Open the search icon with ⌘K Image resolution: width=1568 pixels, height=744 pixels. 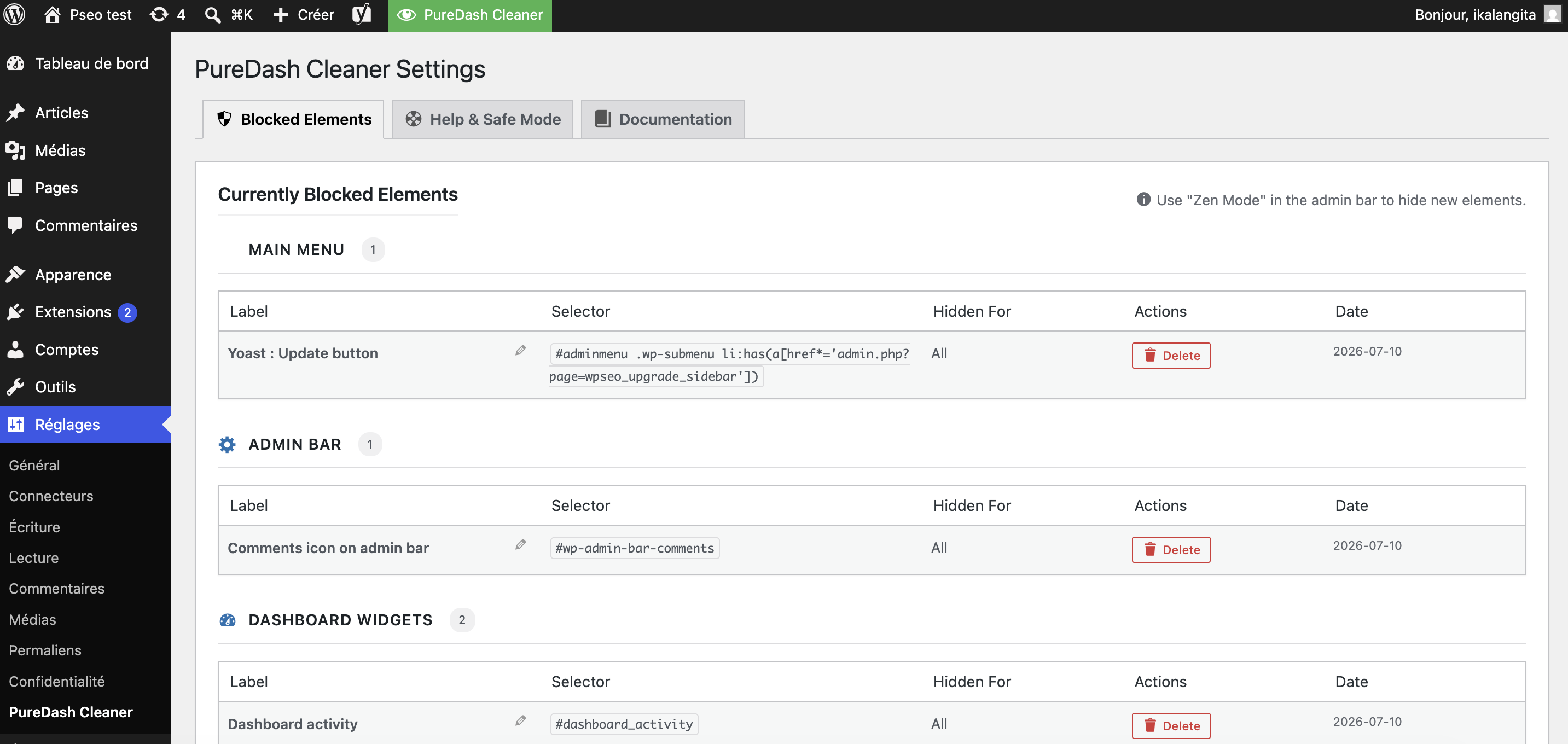point(212,15)
